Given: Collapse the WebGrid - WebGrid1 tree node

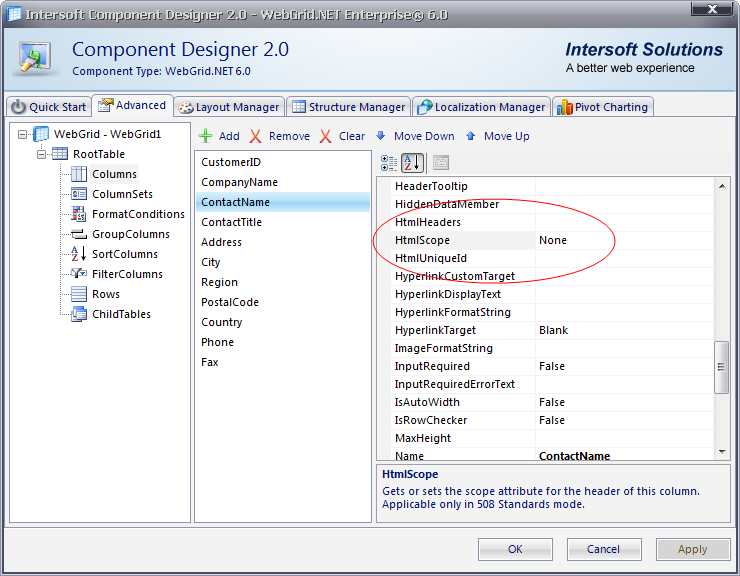Looking at the screenshot, I should 22,135.
